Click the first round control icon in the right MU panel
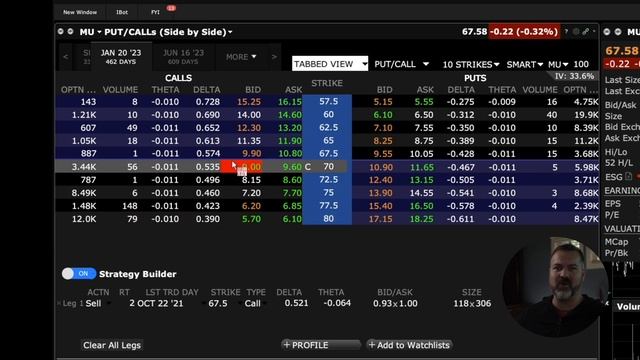Image resolution: width=640 pixels, height=360 pixels. 607,31
